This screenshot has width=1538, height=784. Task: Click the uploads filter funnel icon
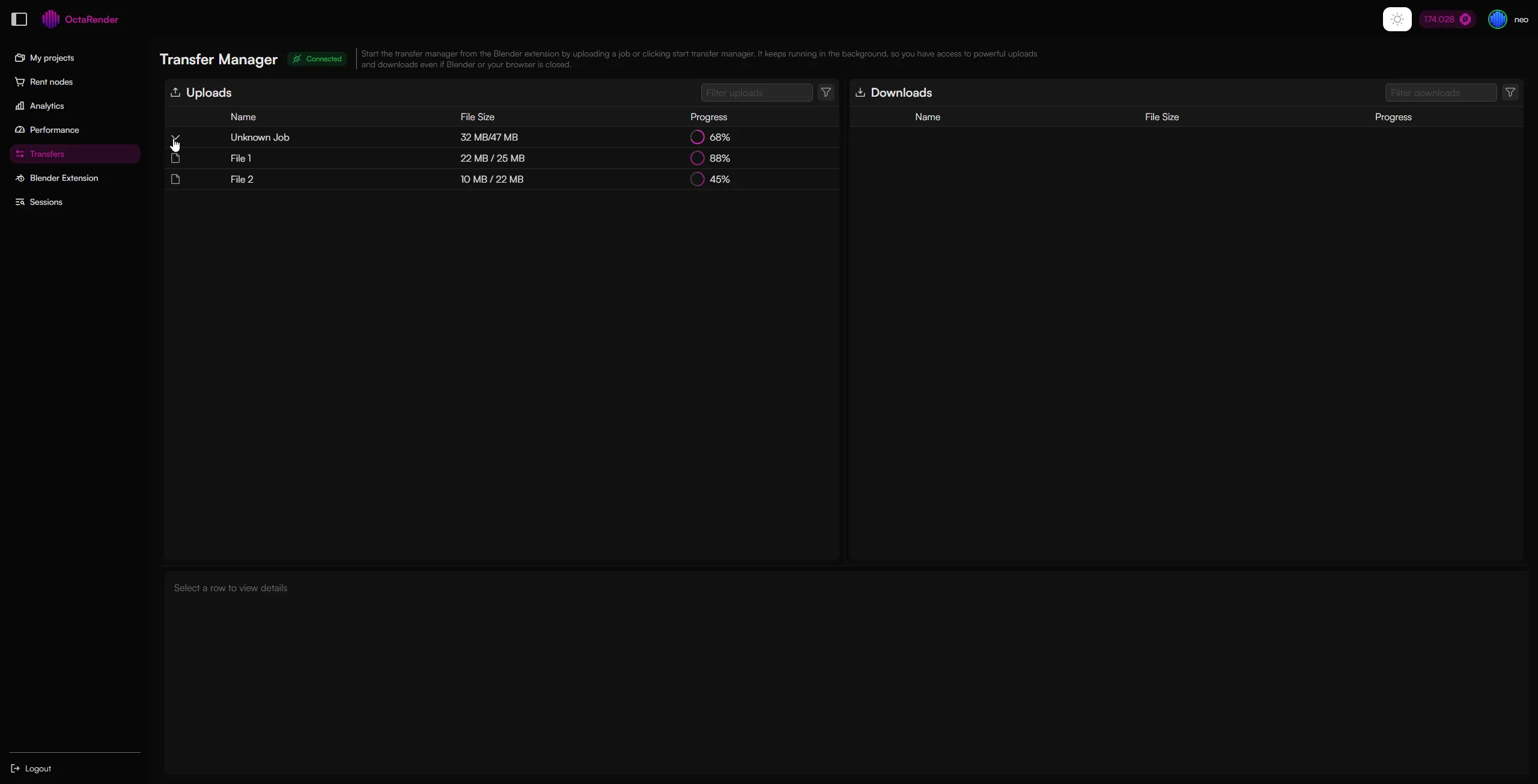pos(826,93)
